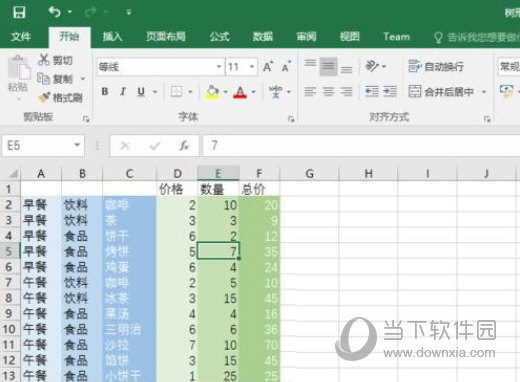Expand the Underline style dropdown arrow
This screenshot has height=382, width=520.
tap(155, 92)
